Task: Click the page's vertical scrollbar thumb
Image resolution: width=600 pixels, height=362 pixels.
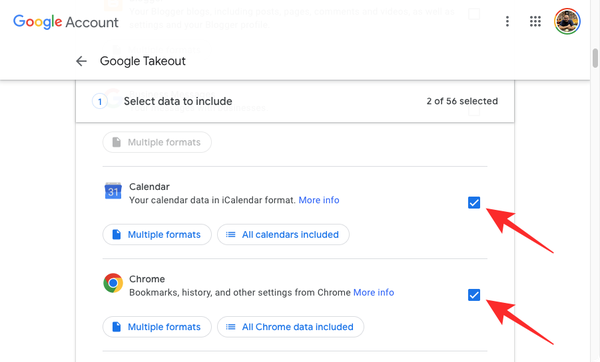Action: [x=595, y=58]
